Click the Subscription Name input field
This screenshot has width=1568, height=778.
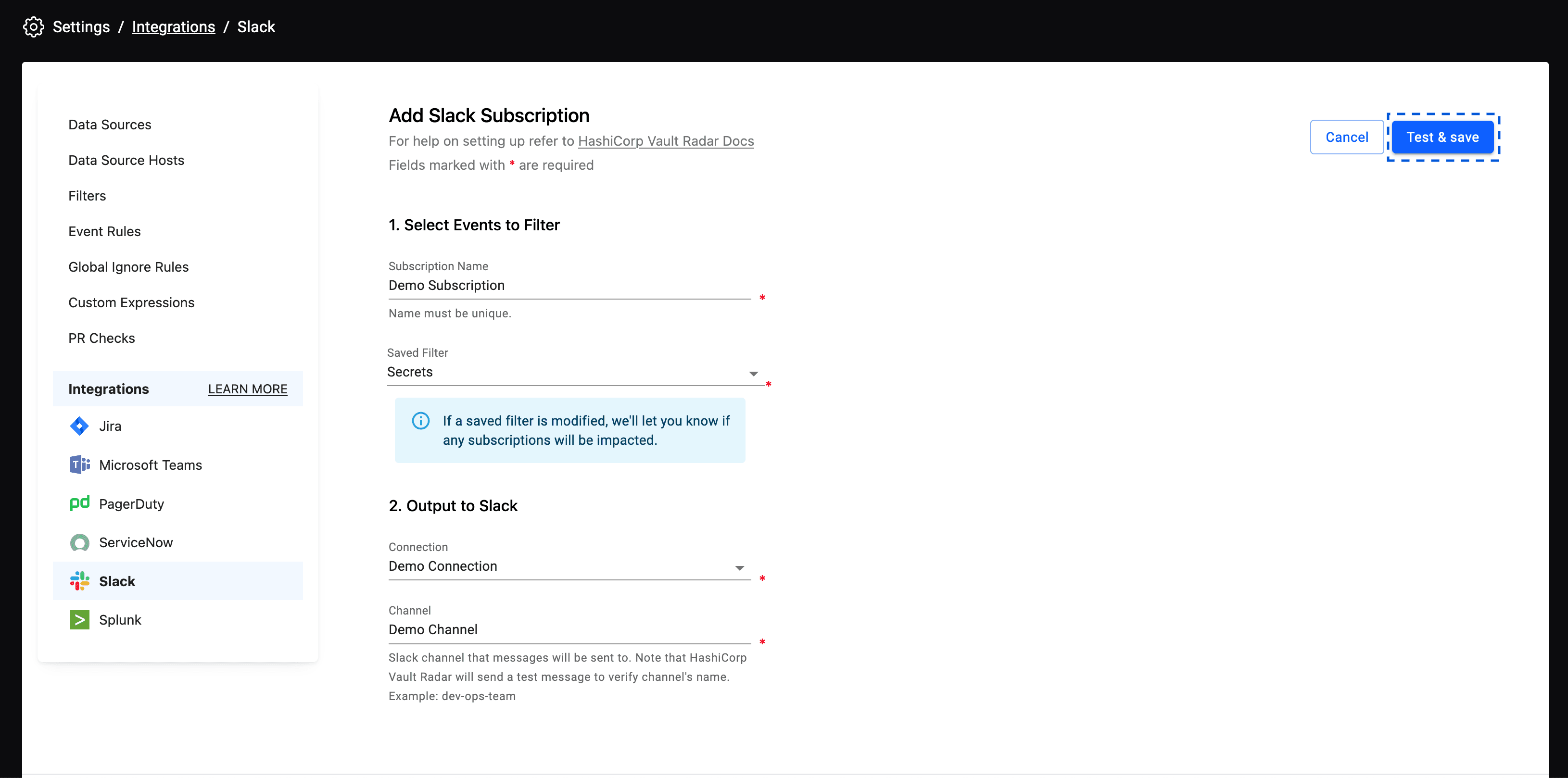coord(570,285)
